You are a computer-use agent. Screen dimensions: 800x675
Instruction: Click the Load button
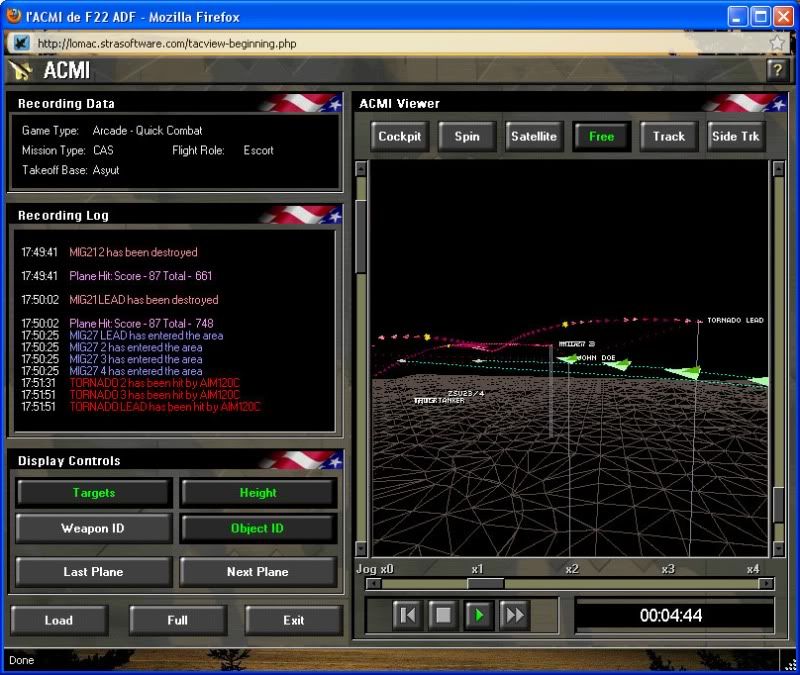(59, 620)
